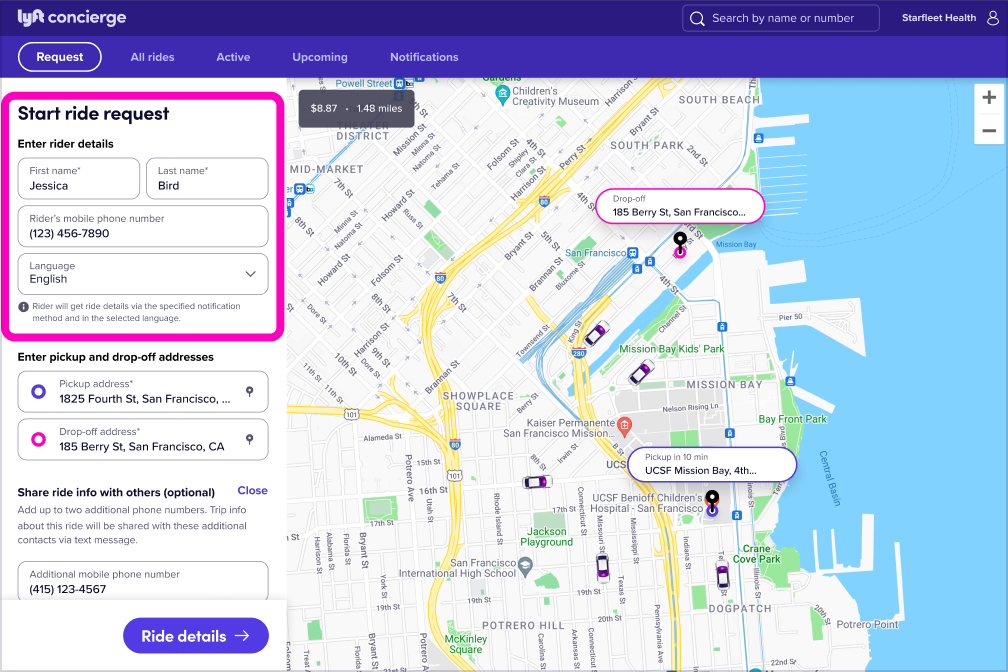The width and height of the screenshot is (1008, 672).
Task: Click the car icon near Mission Bay Kids' Park
Action: (x=641, y=372)
